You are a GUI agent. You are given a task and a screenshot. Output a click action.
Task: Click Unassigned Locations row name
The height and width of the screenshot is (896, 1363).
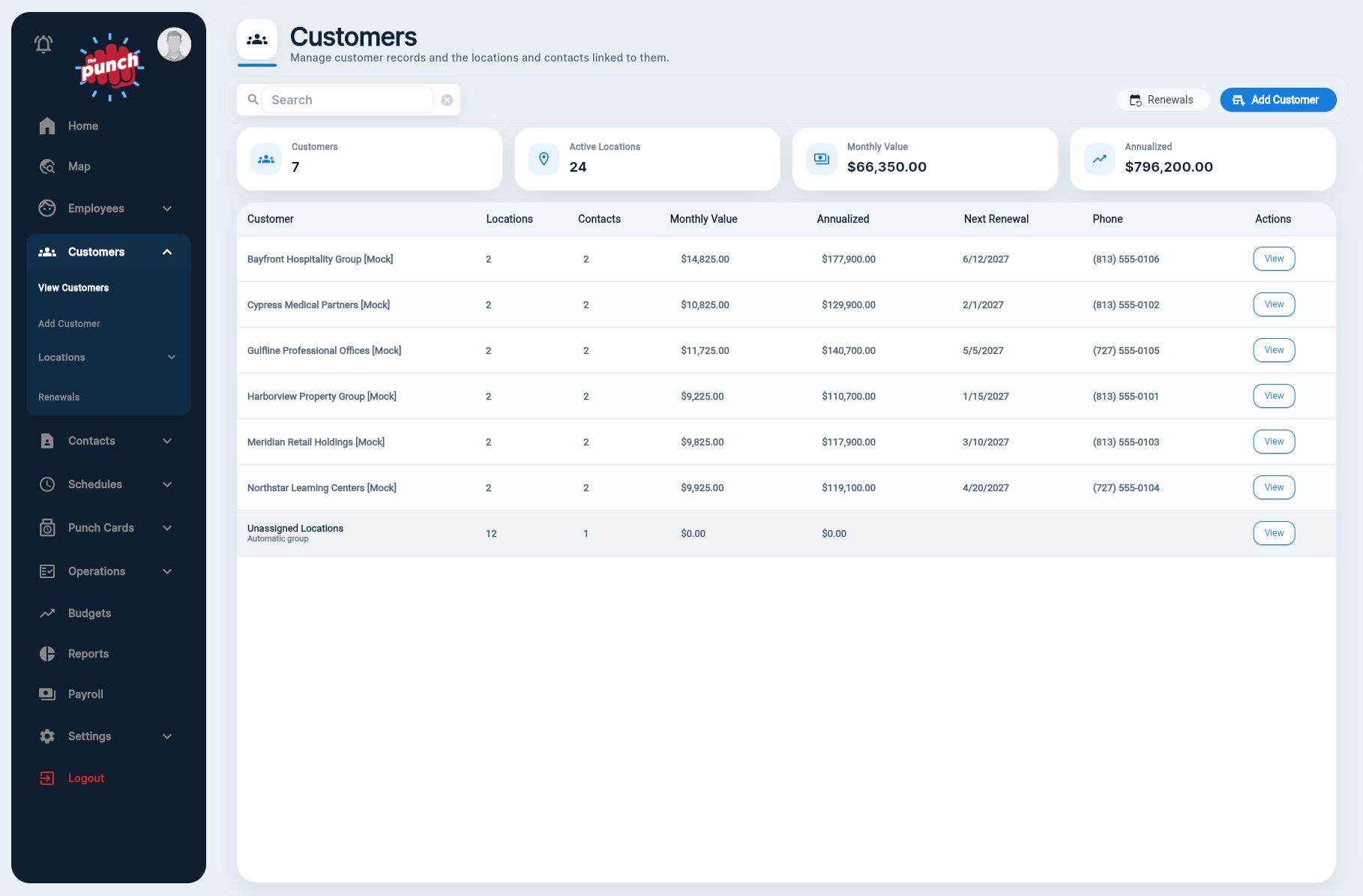tap(295, 529)
